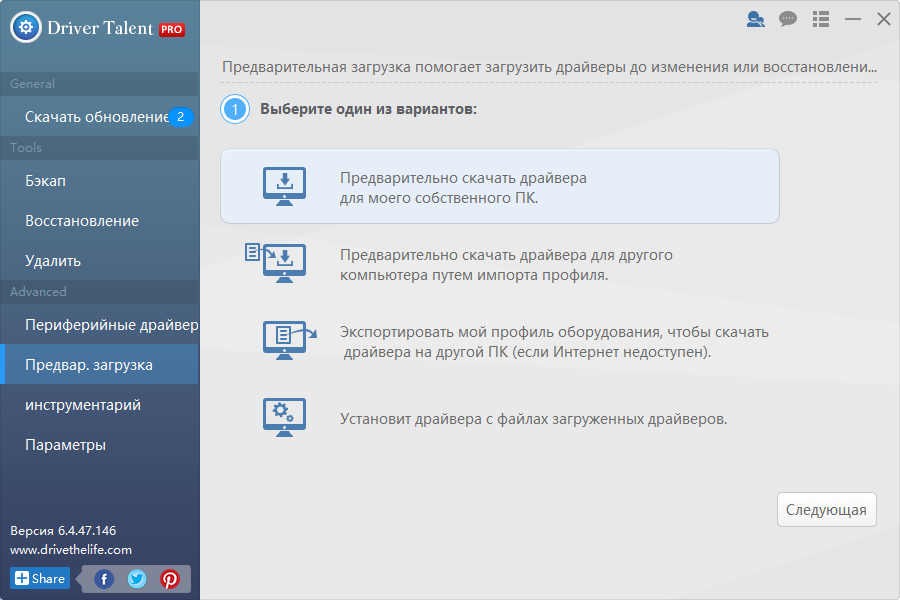Click the Версия 6.4.47.146 text
Image resolution: width=900 pixels, height=600 pixels.
pyautogui.click(x=63, y=531)
